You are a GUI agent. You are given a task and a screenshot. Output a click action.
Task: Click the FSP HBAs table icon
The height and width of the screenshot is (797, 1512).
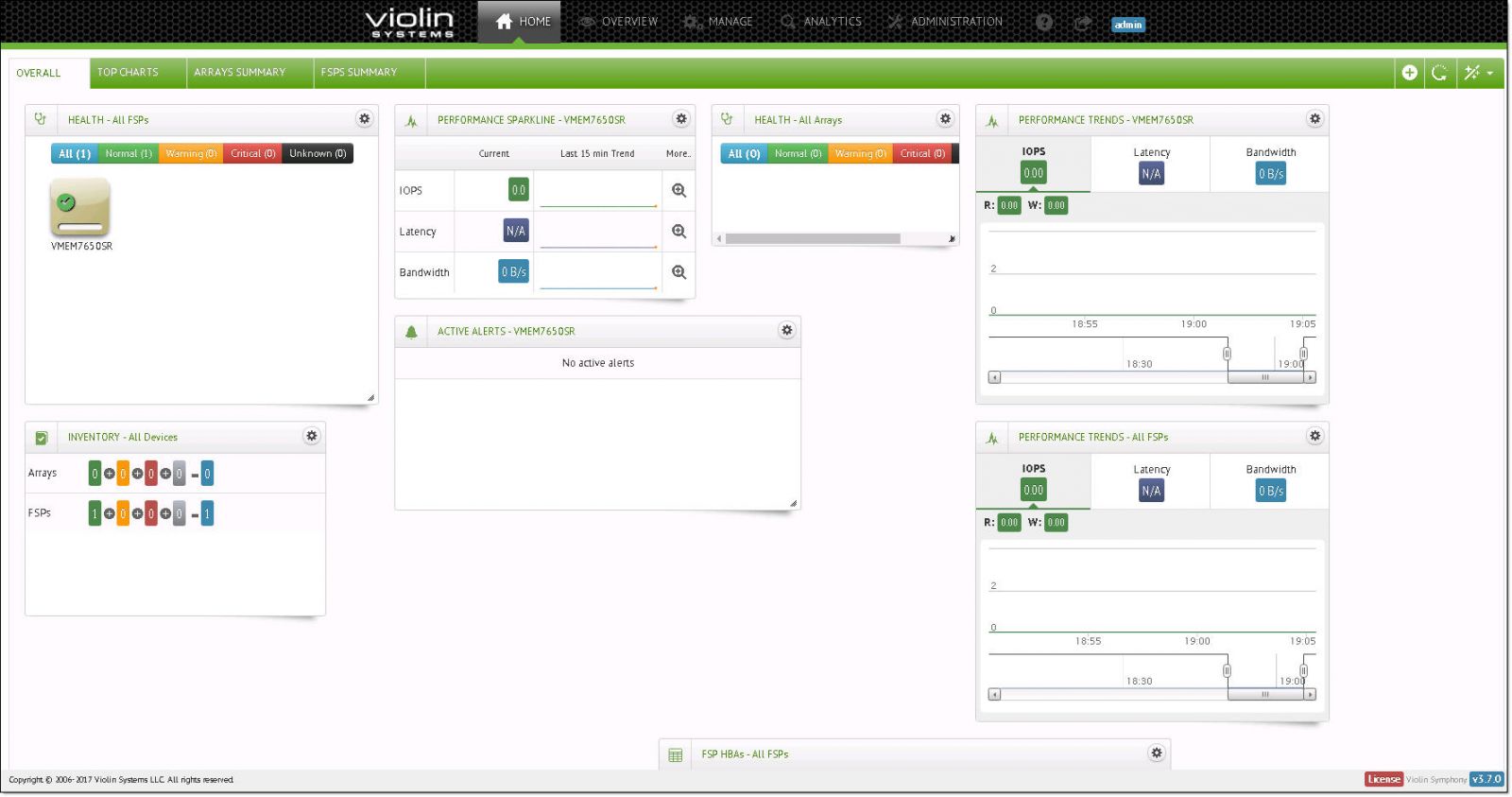(x=675, y=754)
